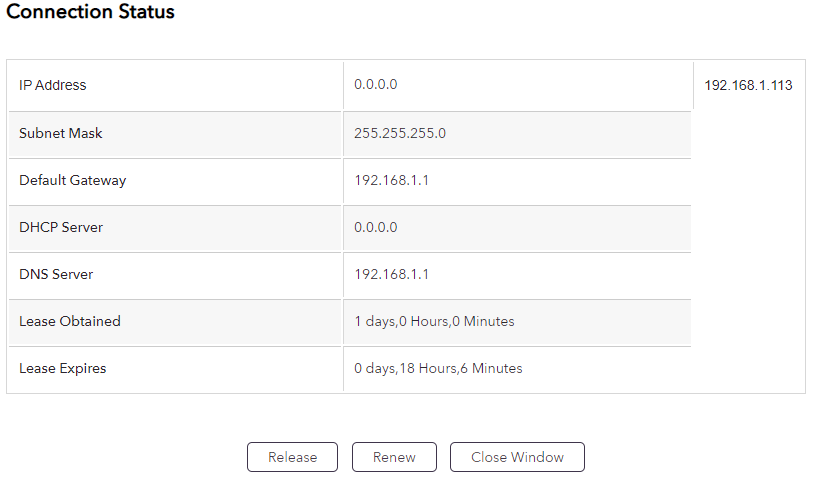Viewport: 813px width, 489px height.
Task: Select the Subnet Mask label
Action: click(x=61, y=133)
